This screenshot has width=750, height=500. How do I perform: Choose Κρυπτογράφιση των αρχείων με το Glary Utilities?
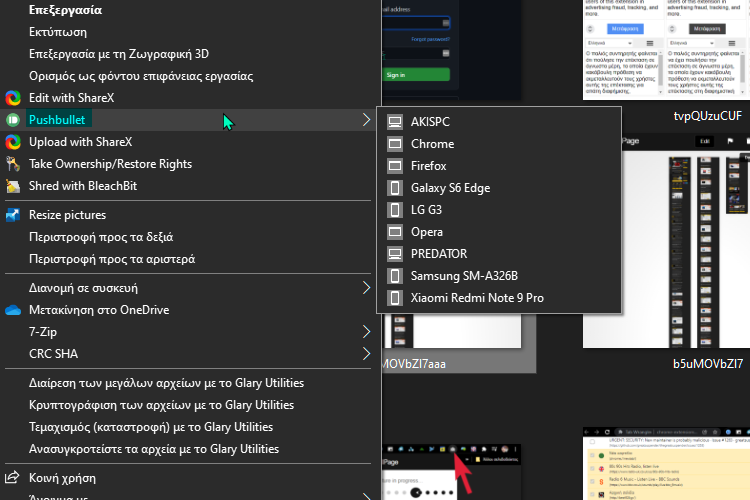tap(188, 405)
